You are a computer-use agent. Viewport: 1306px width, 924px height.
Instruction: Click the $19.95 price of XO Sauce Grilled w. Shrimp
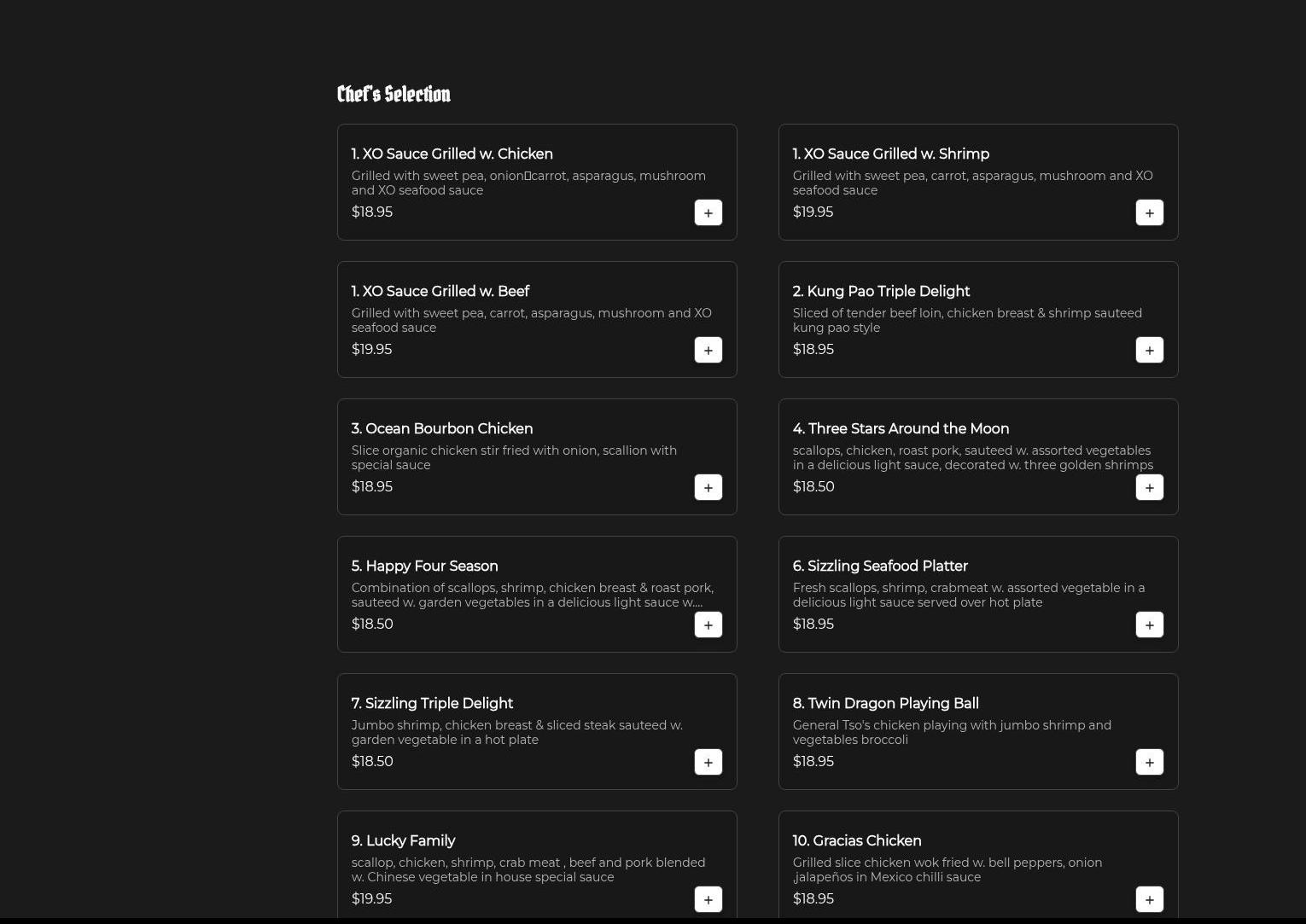(x=813, y=212)
